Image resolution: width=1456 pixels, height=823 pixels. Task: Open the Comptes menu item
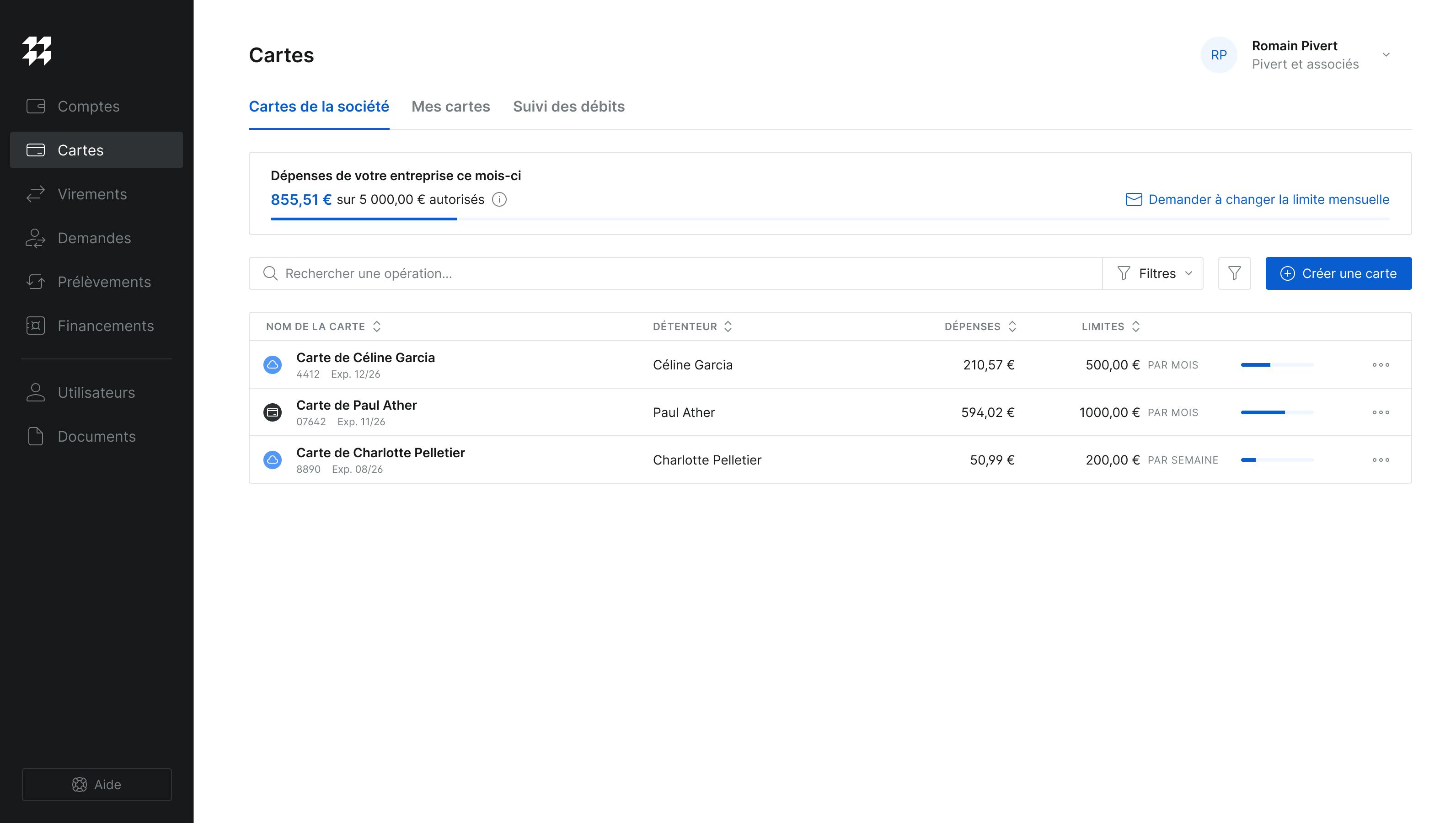coord(96,106)
